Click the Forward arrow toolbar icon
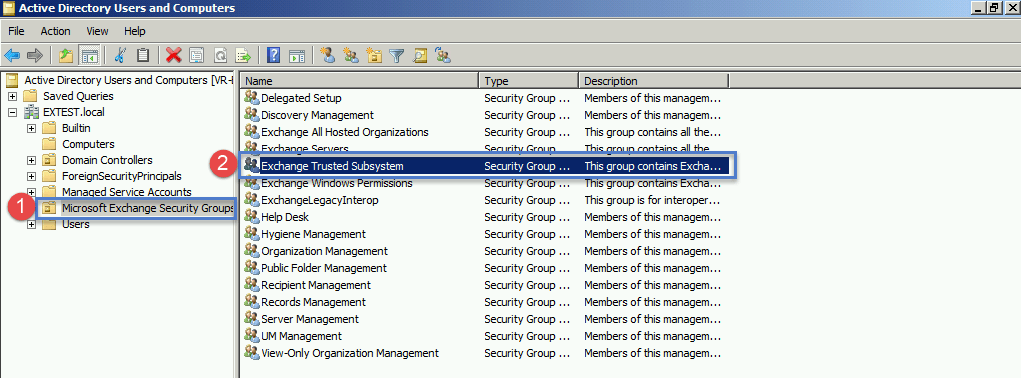Viewport: 1021px width, 378px height. click(x=35, y=55)
